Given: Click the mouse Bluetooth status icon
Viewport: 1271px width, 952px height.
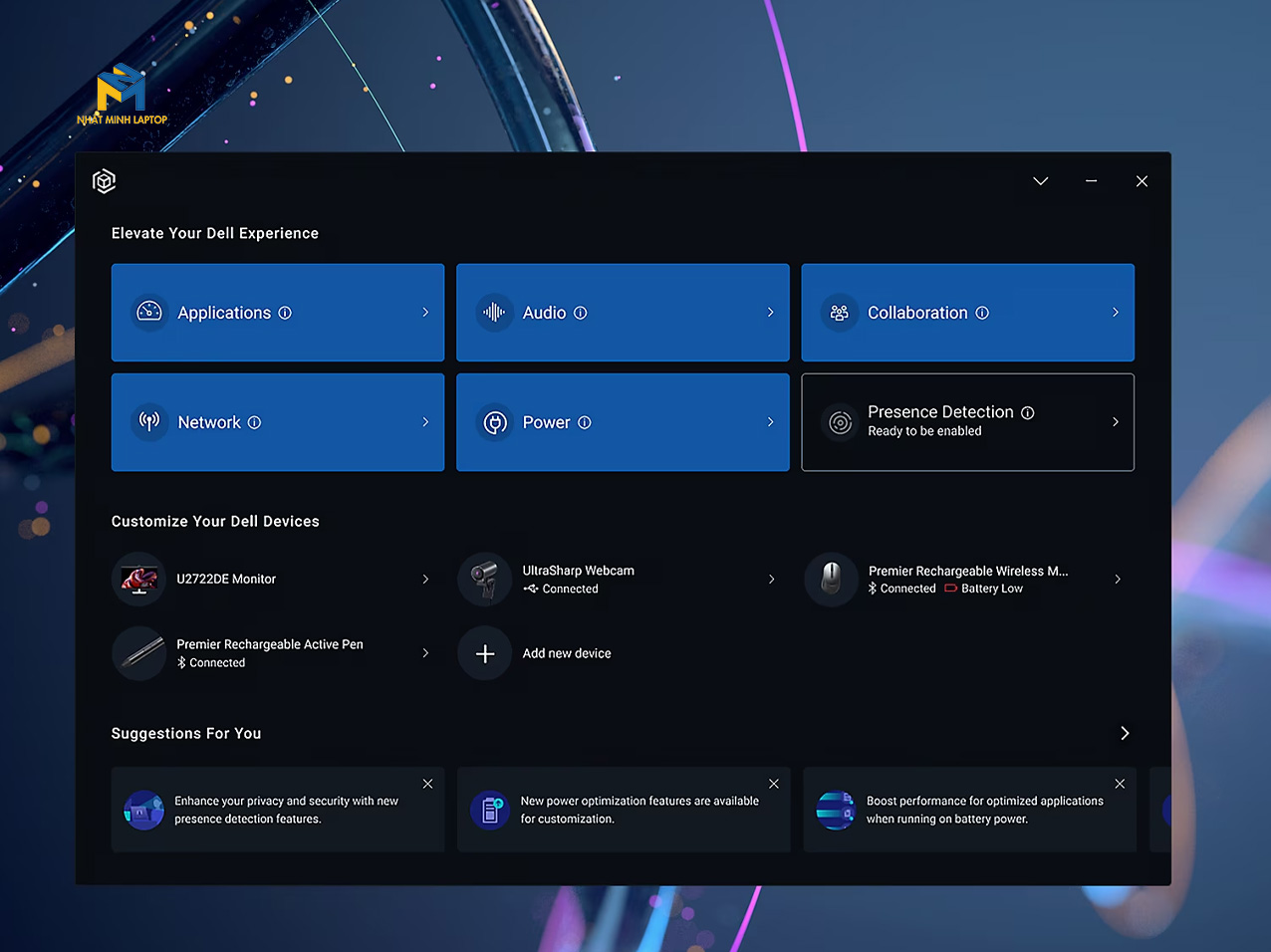Looking at the screenshot, I should coord(873,589).
